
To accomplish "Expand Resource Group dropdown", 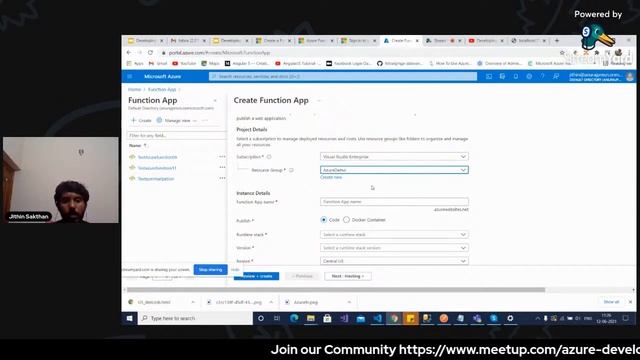I will 394,170.
